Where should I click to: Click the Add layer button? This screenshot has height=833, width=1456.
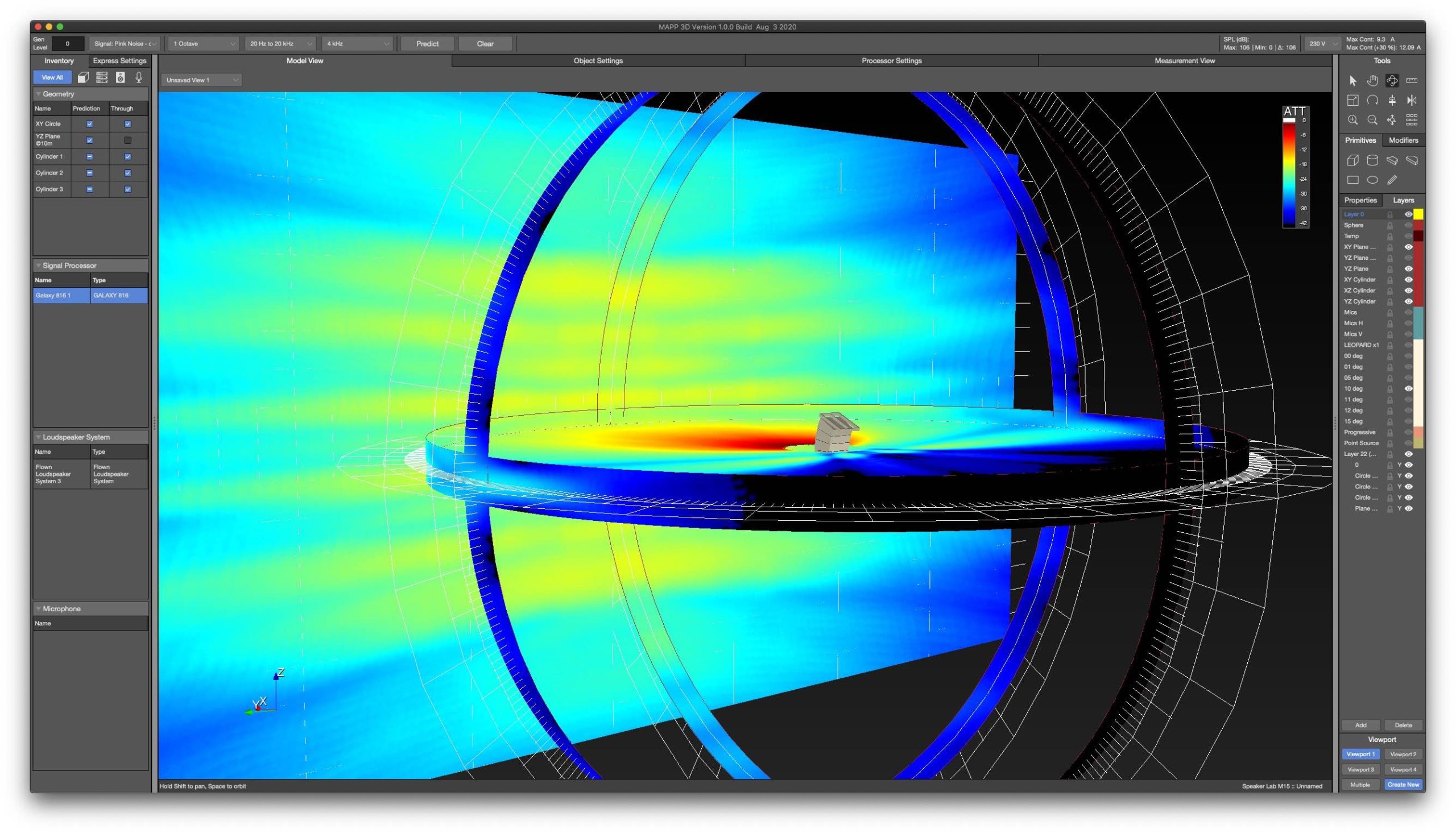coord(1360,726)
